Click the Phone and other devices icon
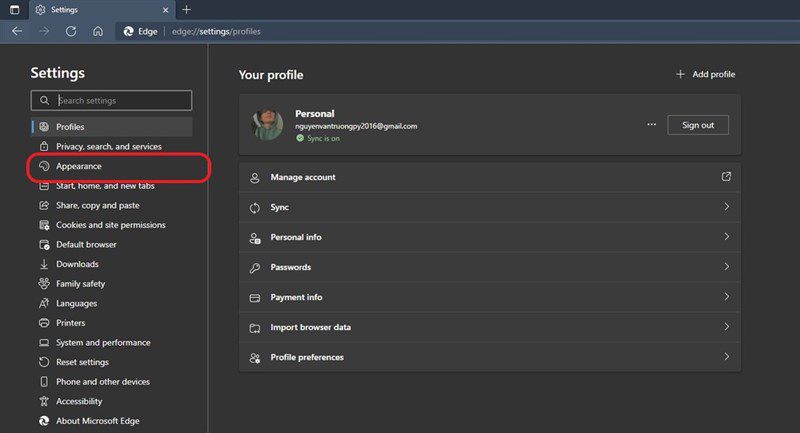The width and height of the screenshot is (800, 433). (44, 381)
